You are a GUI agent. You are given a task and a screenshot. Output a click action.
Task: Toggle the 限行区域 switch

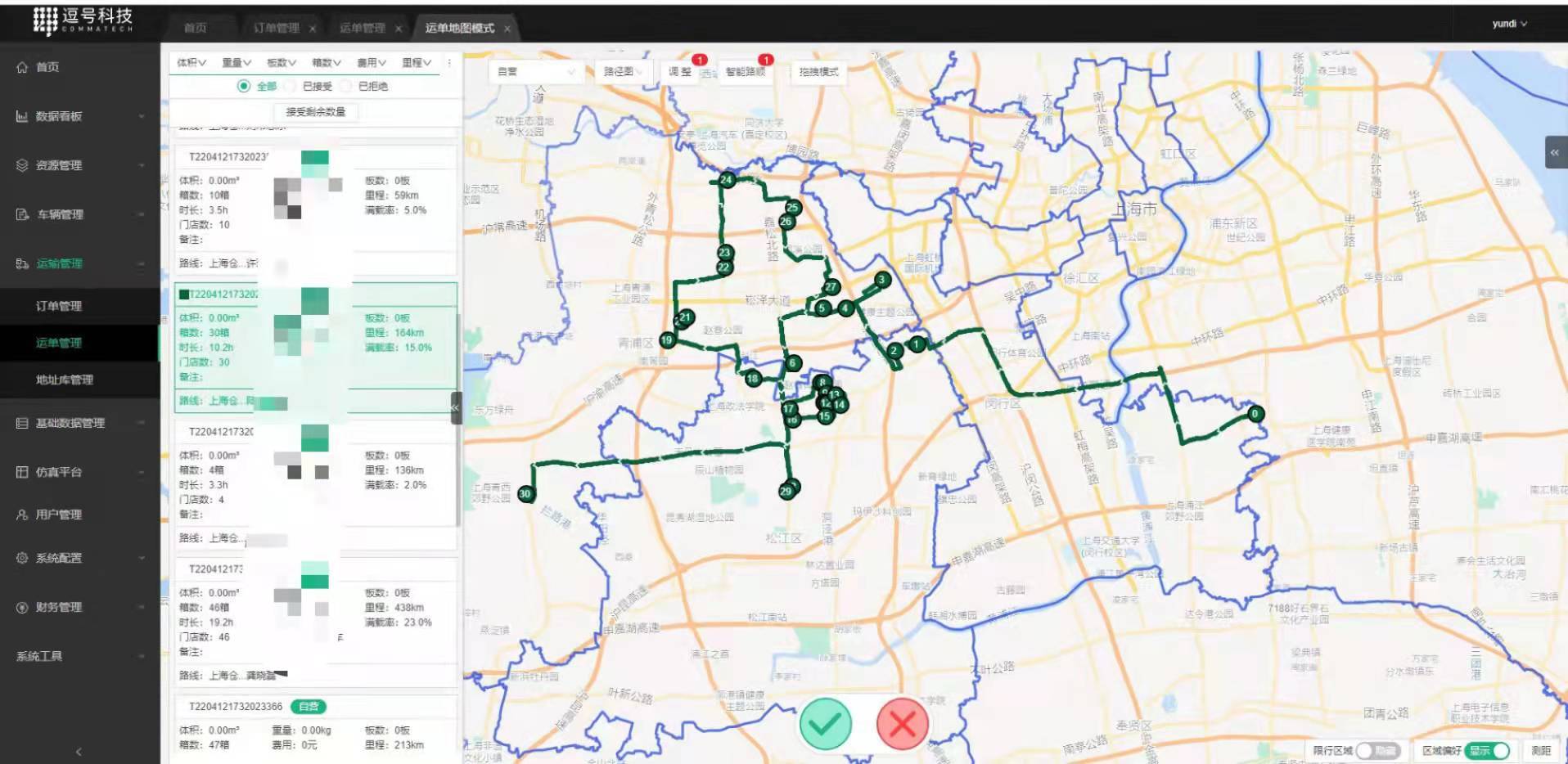1377,750
